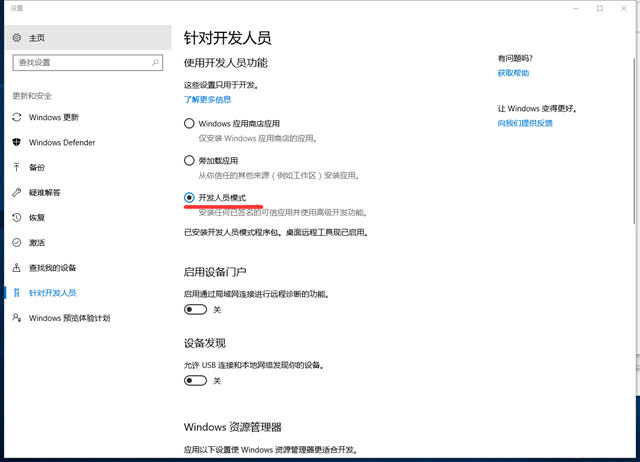Click the 备份 backup arrow icon
Screen dimensions: 640x462
pyautogui.click(x=17, y=167)
